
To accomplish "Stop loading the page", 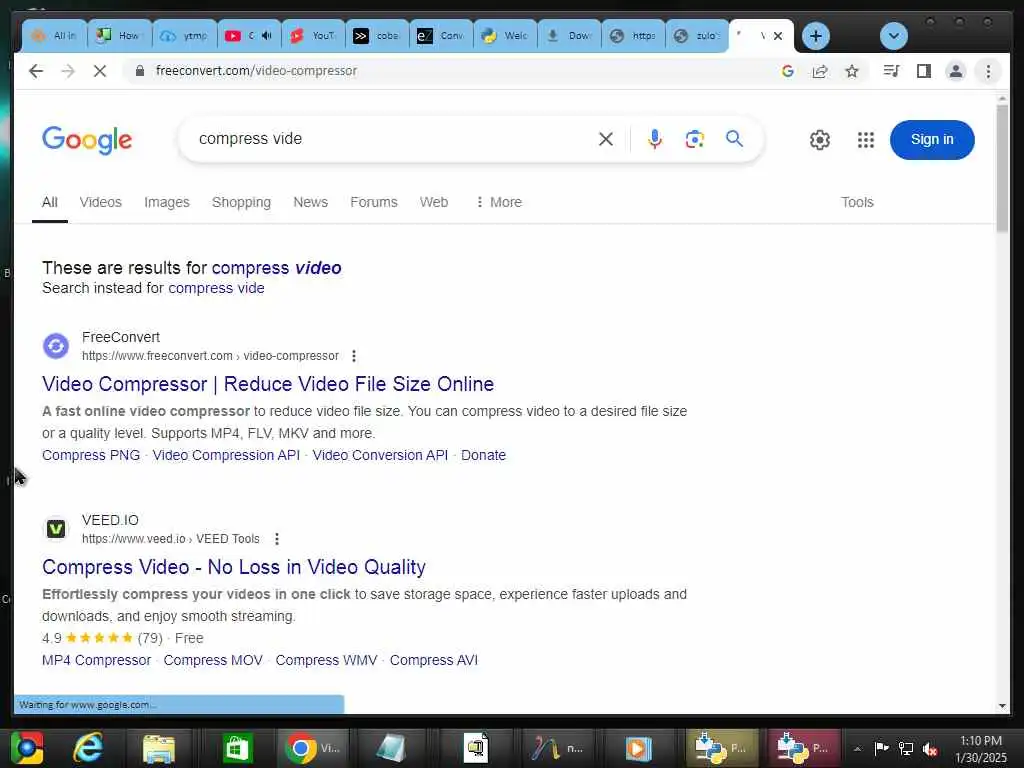I will point(100,71).
